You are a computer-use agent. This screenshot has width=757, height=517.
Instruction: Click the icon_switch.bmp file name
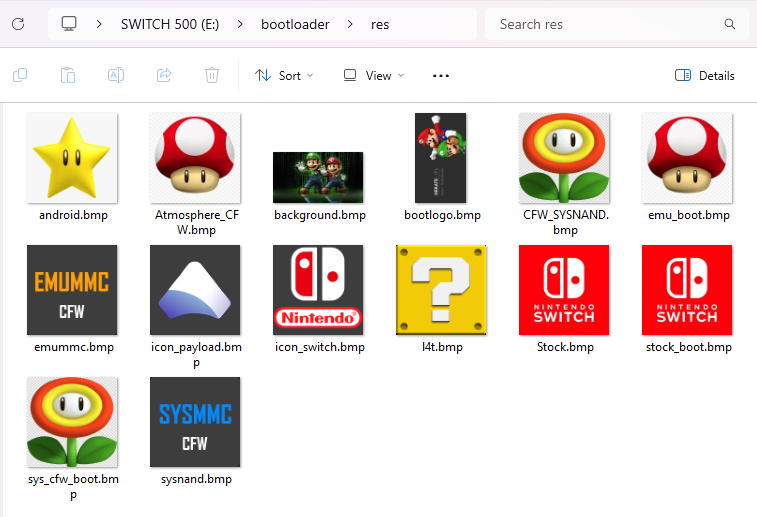[320, 347]
